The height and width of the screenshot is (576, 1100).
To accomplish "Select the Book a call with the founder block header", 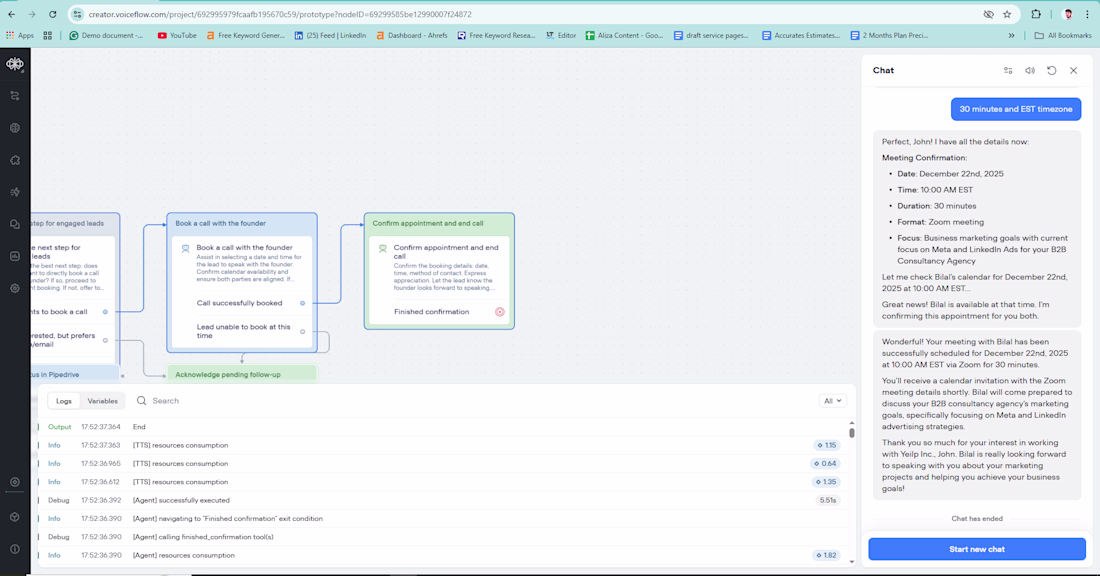I will pyautogui.click(x=242, y=223).
